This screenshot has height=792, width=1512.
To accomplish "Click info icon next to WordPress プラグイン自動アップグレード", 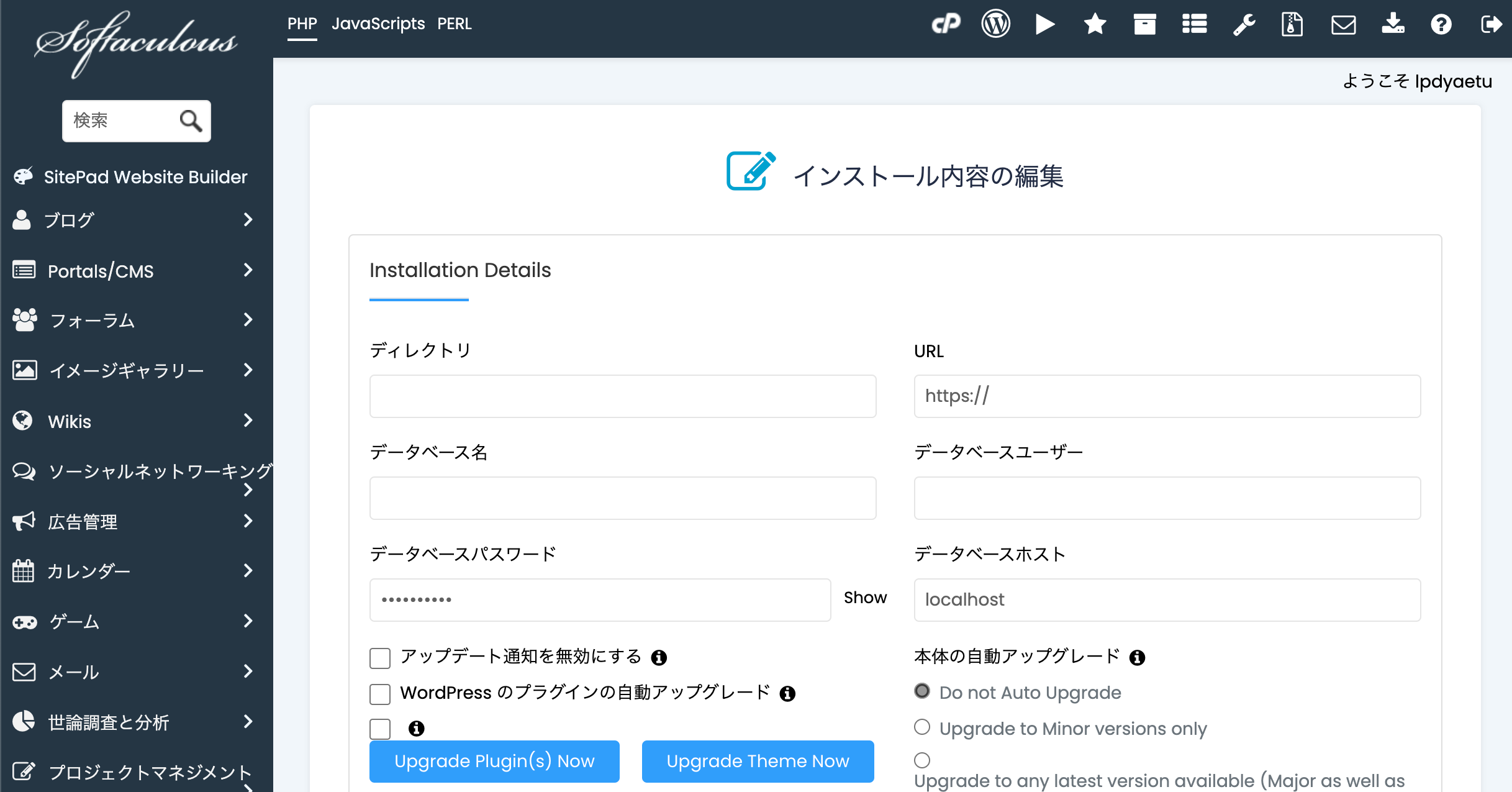I will click(x=787, y=693).
